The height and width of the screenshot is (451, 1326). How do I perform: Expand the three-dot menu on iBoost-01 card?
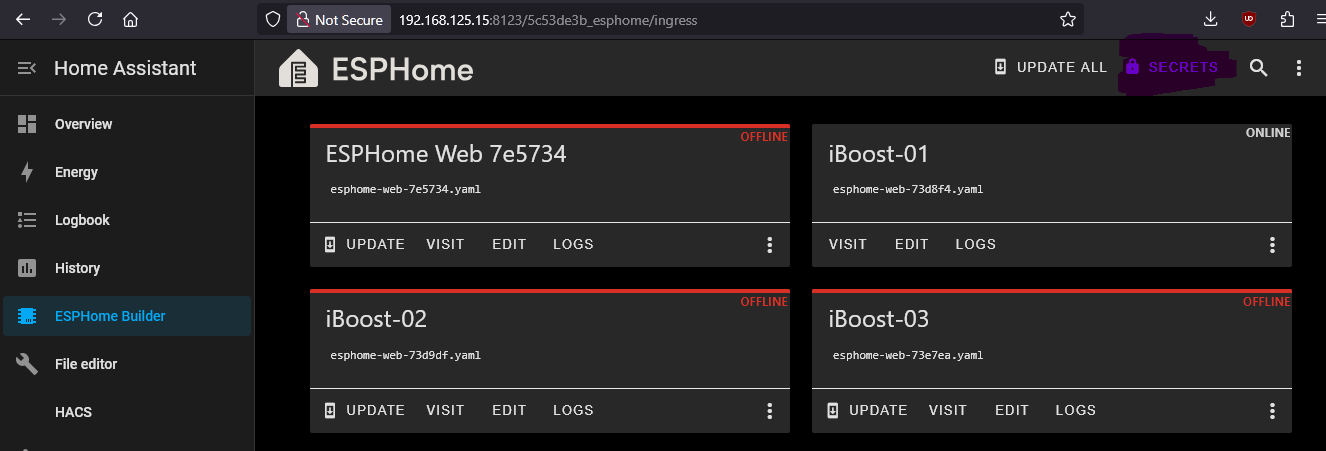[1272, 245]
